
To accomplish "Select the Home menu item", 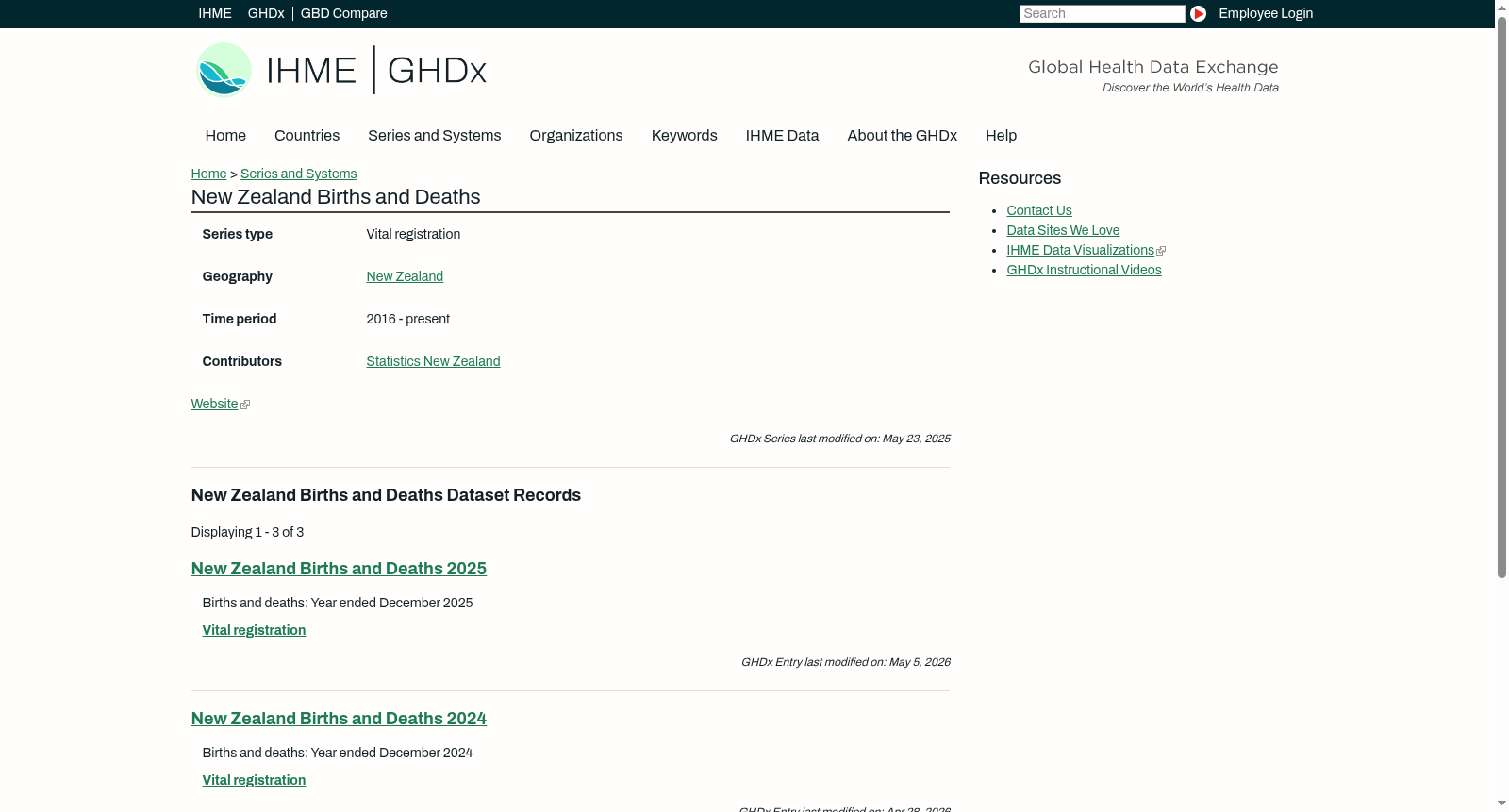I will (x=225, y=136).
